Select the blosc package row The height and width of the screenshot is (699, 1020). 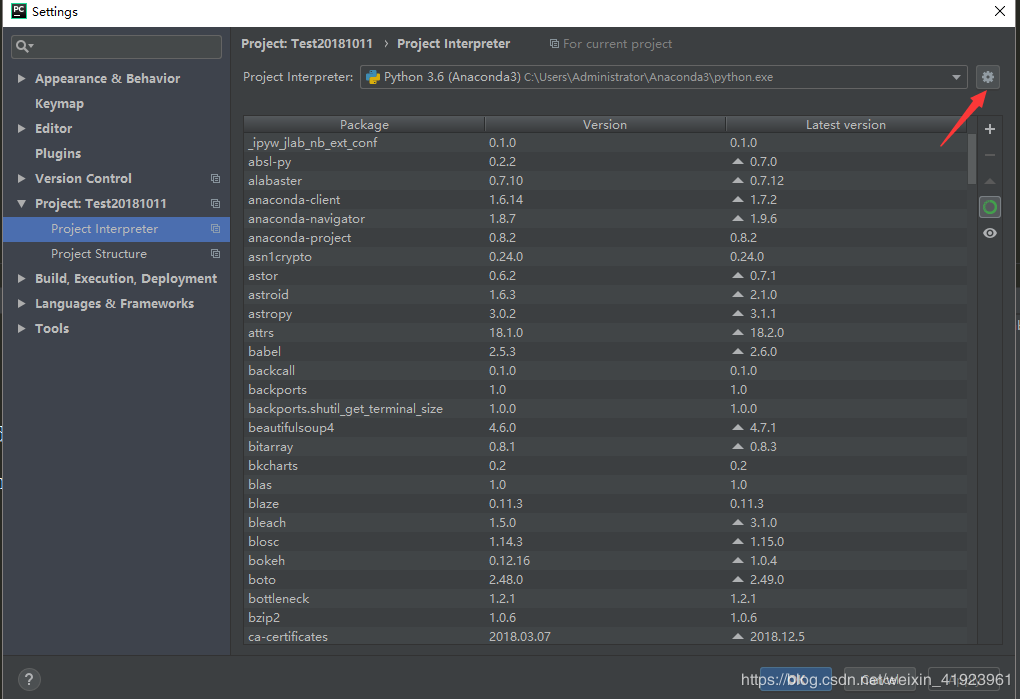tap(606, 542)
